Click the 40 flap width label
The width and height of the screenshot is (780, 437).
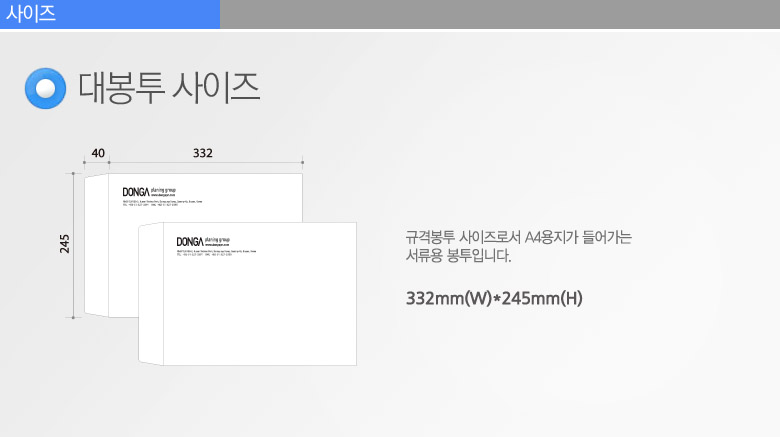(x=97, y=153)
